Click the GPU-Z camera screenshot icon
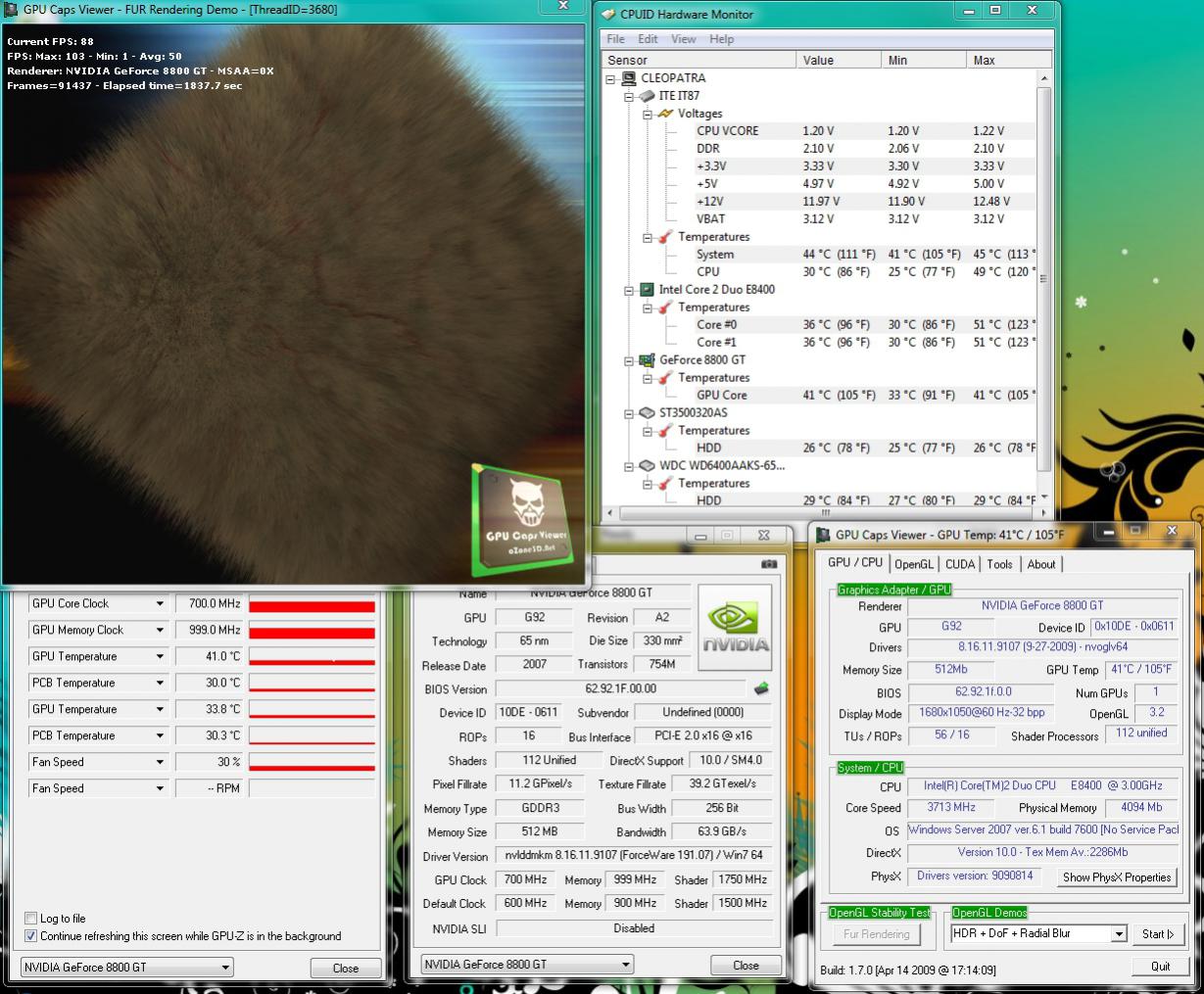The height and width of the screenshot is (994, 1204). [x=768, y=564]
